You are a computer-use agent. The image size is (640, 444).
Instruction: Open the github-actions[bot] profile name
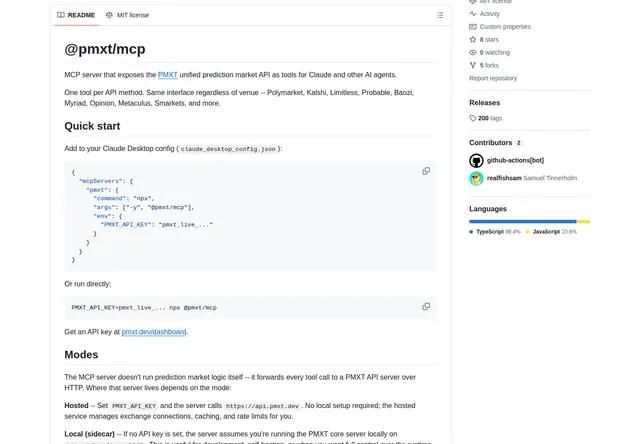[x=515, y=160]
